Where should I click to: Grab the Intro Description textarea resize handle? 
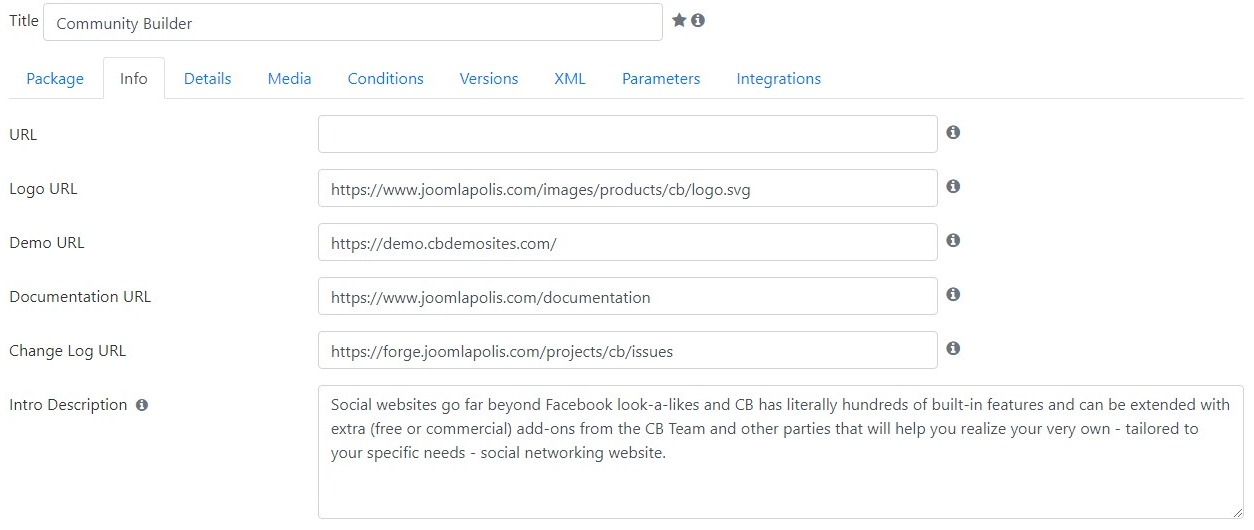tap(1237, 512)
